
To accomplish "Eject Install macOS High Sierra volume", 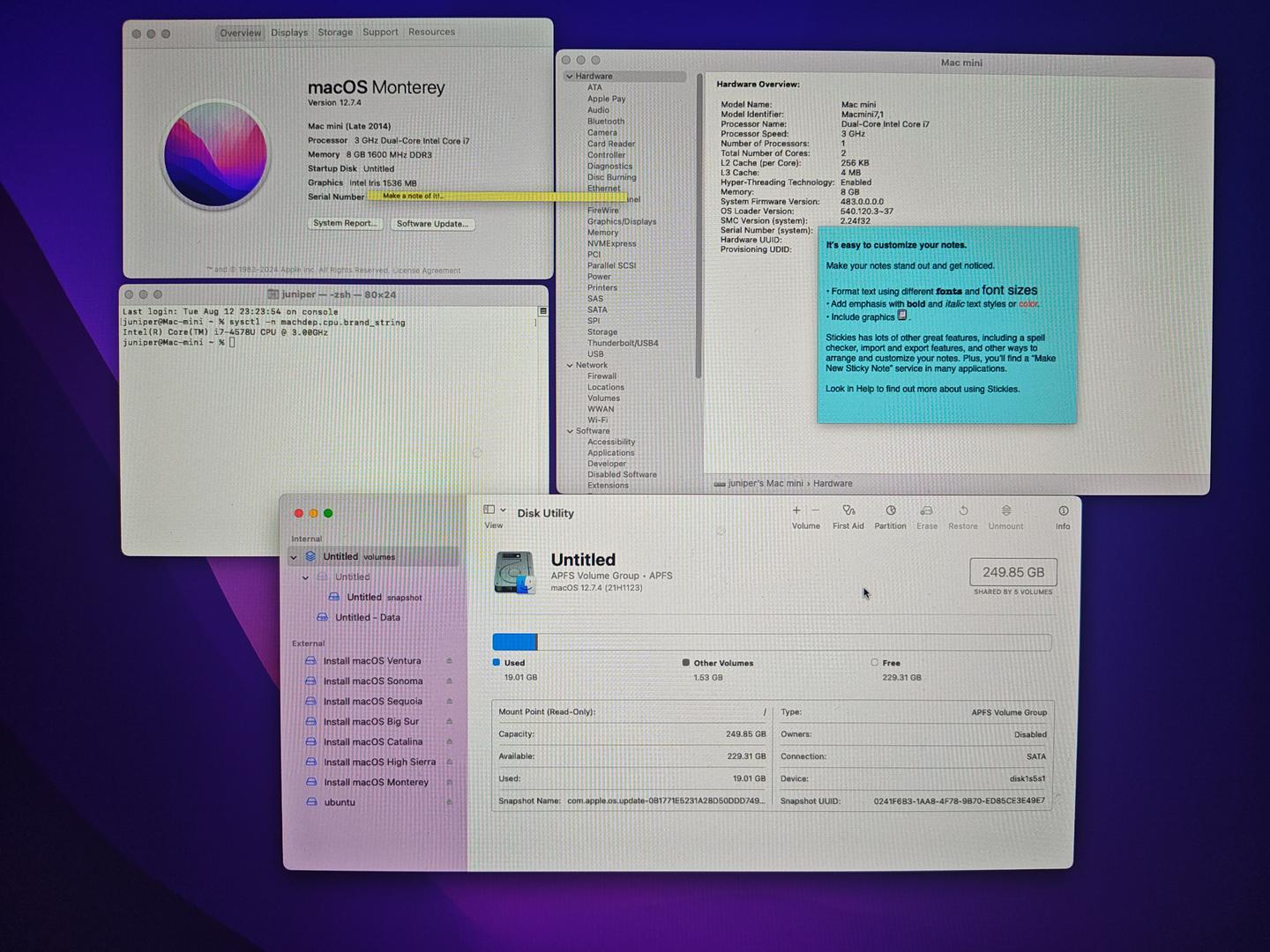I will [x=449, y=762].
